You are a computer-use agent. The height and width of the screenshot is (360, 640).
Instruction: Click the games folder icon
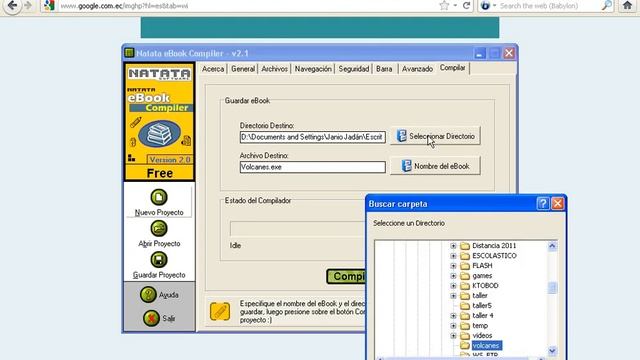click(x=465, y=276)
